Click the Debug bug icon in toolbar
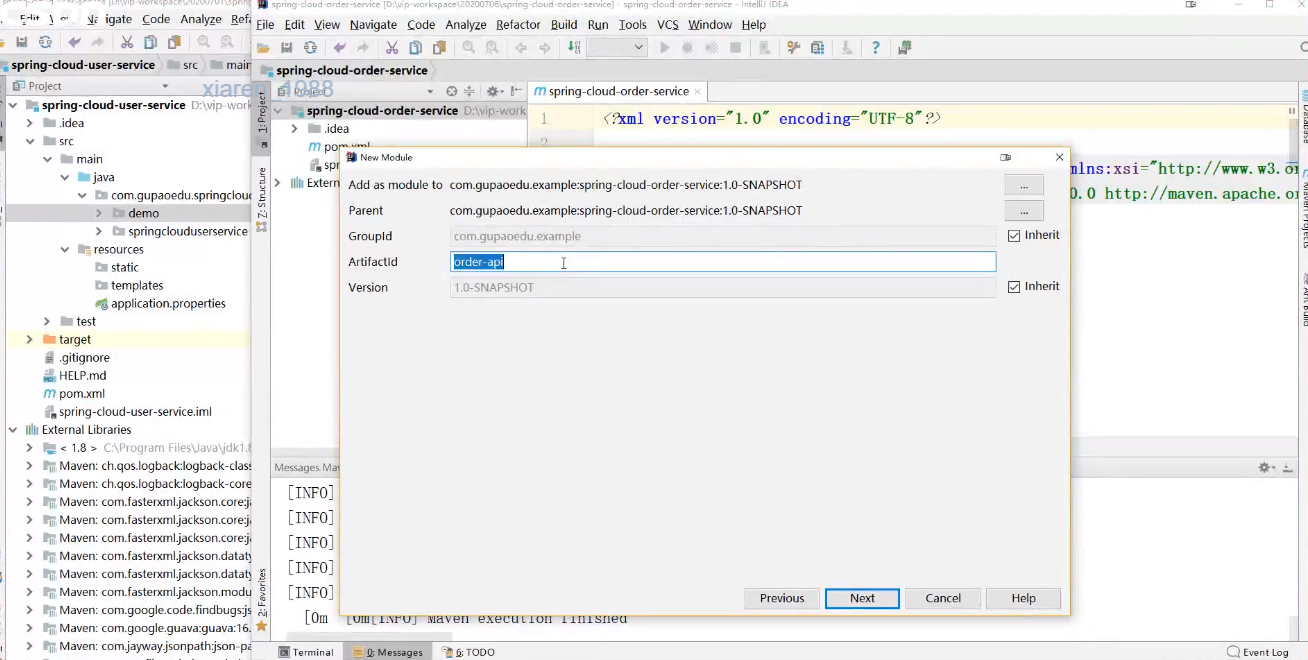 pos(688,48)
